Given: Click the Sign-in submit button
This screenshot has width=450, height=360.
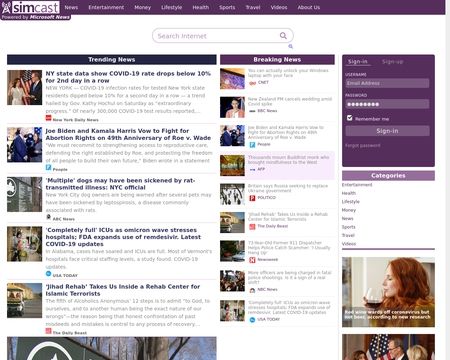Looking at the screenshot, I should point(387,131).
